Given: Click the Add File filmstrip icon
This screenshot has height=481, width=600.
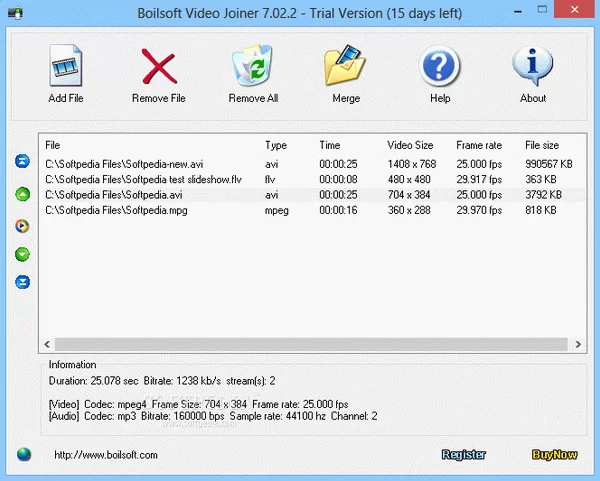Looking at the screenshot, I should (66, 65).
